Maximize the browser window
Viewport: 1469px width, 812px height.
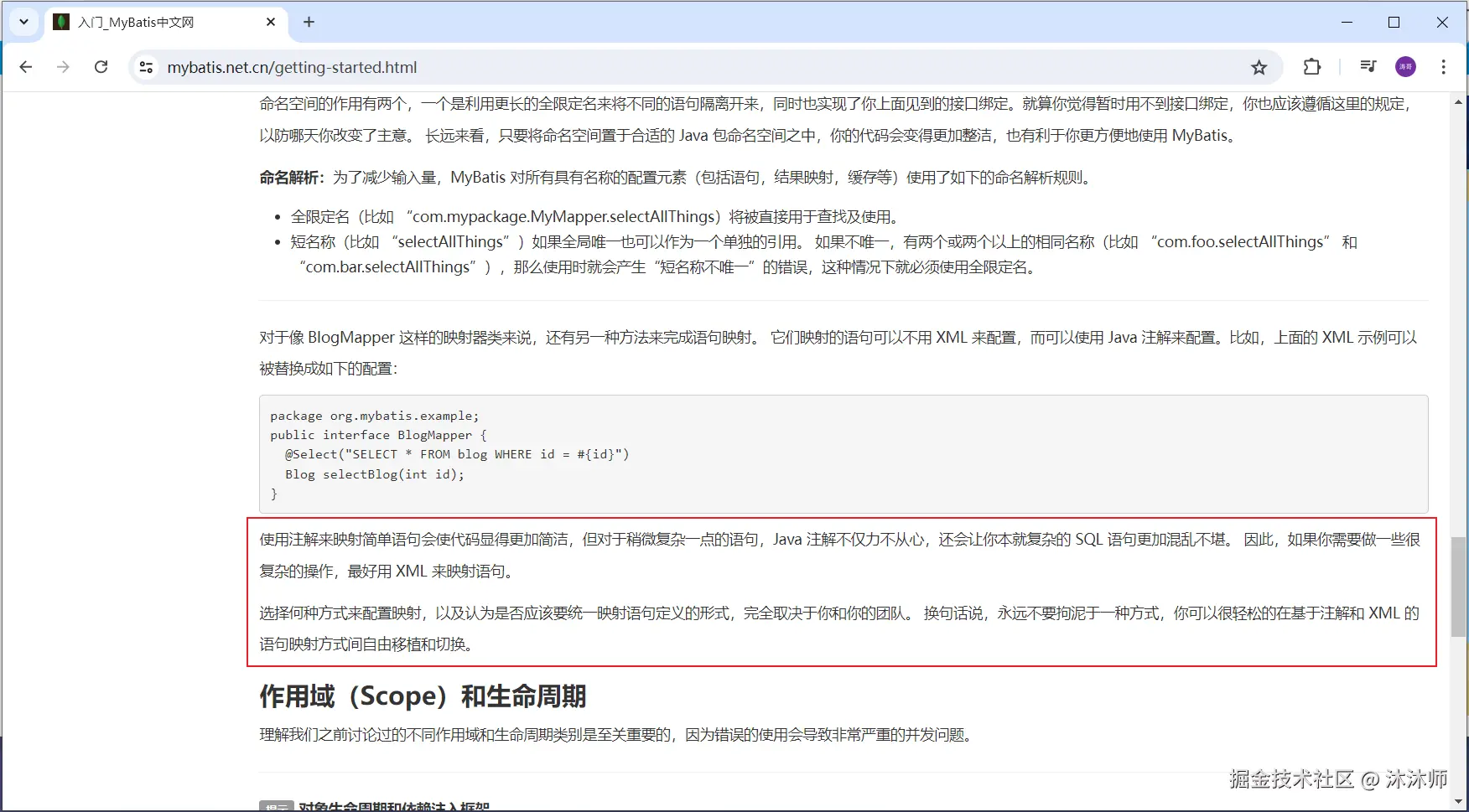coord(1394,22)
